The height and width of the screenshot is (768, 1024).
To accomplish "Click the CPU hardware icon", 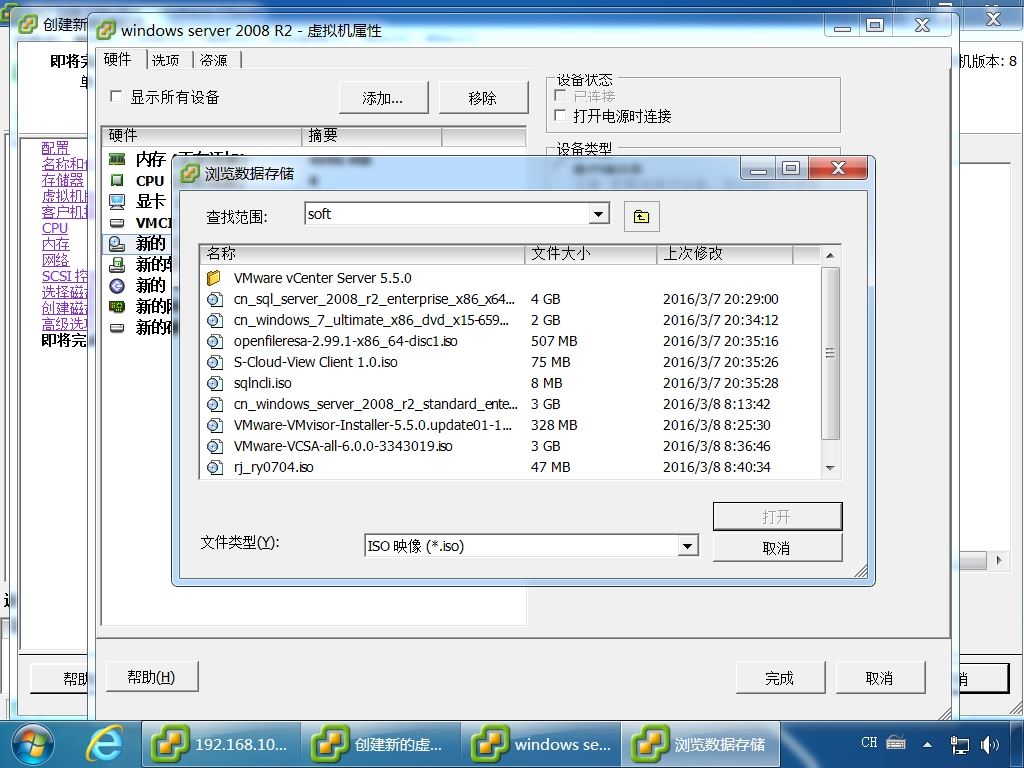I will click(x=117, y=180).
